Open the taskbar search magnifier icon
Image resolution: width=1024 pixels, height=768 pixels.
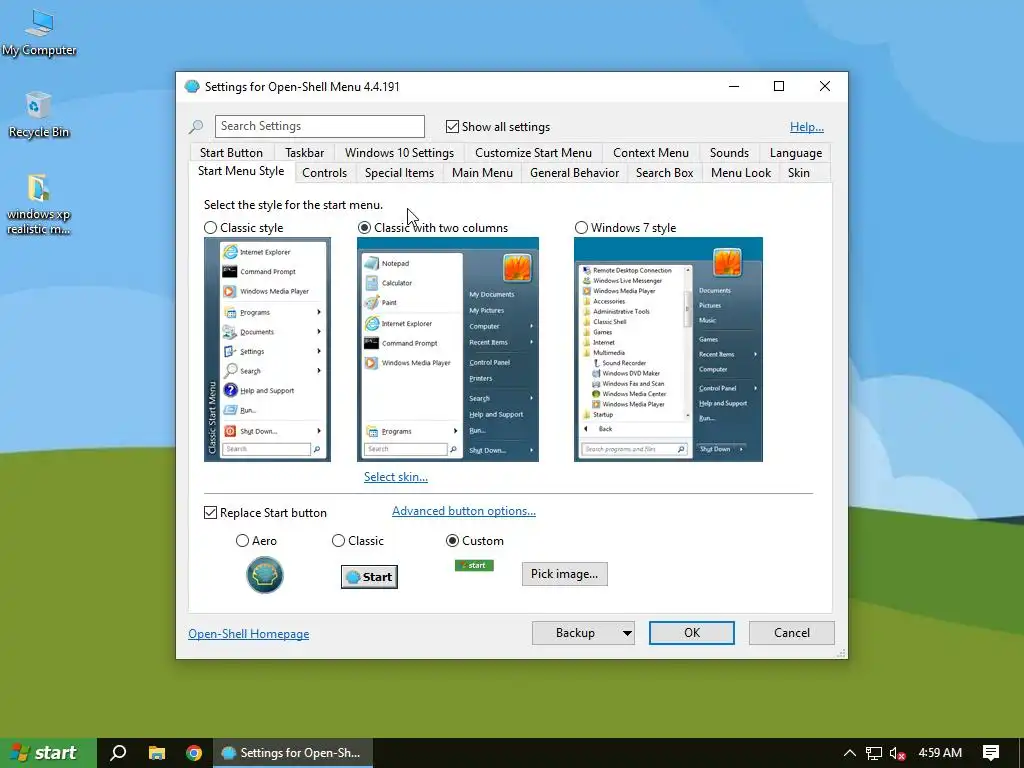118,752
